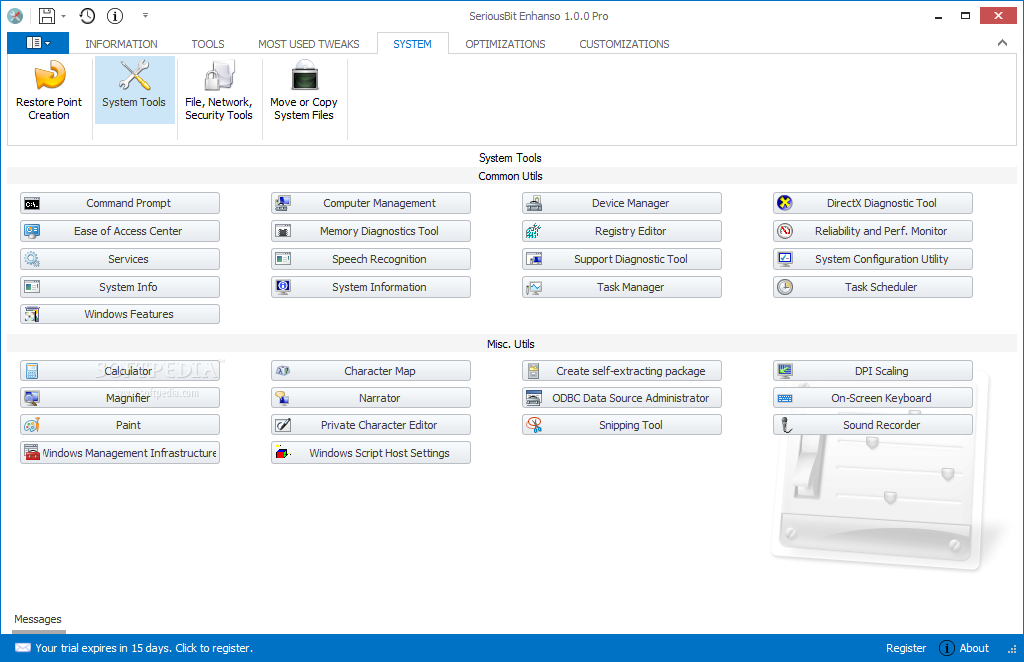The height and width of the screenshot is (662, 1024).
Task: Open Services
Action: (x=120, y=259)
